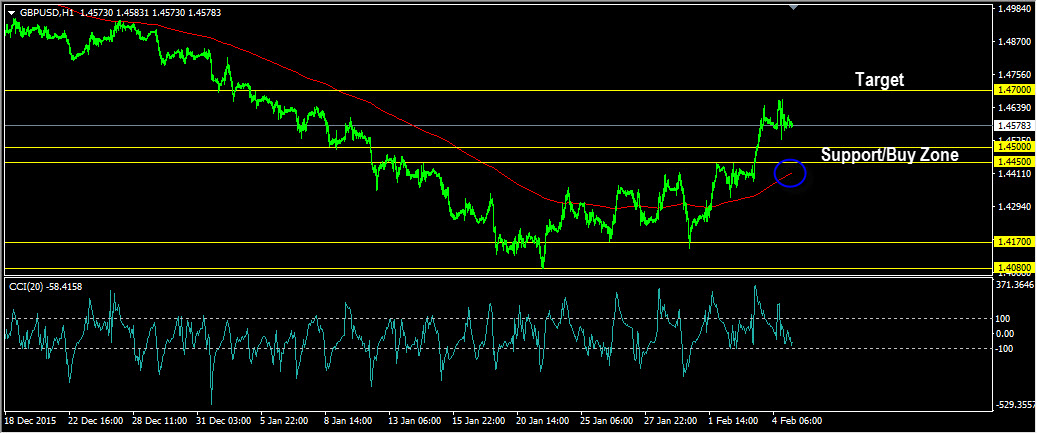Viewport: 1037px width, 434px height.
Task: Click the 1.48700 price scale value
Action: coord(1015,42)
